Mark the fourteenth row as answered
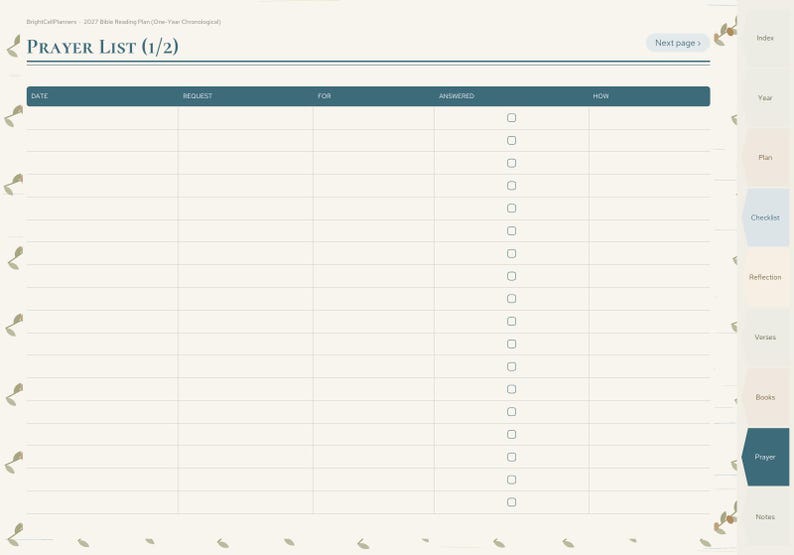 coord(511,412)
